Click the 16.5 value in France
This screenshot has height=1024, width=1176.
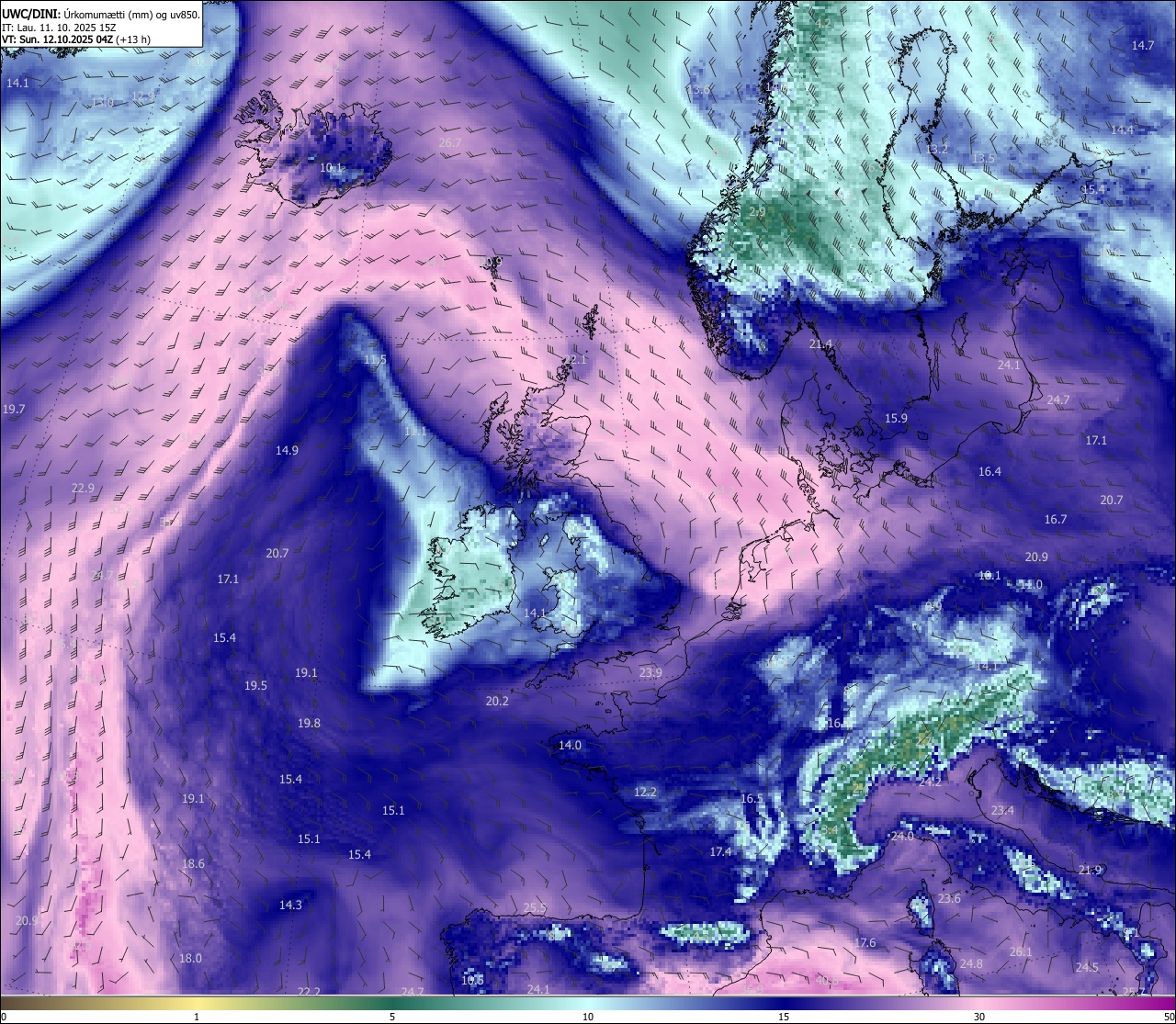point(752,798)
